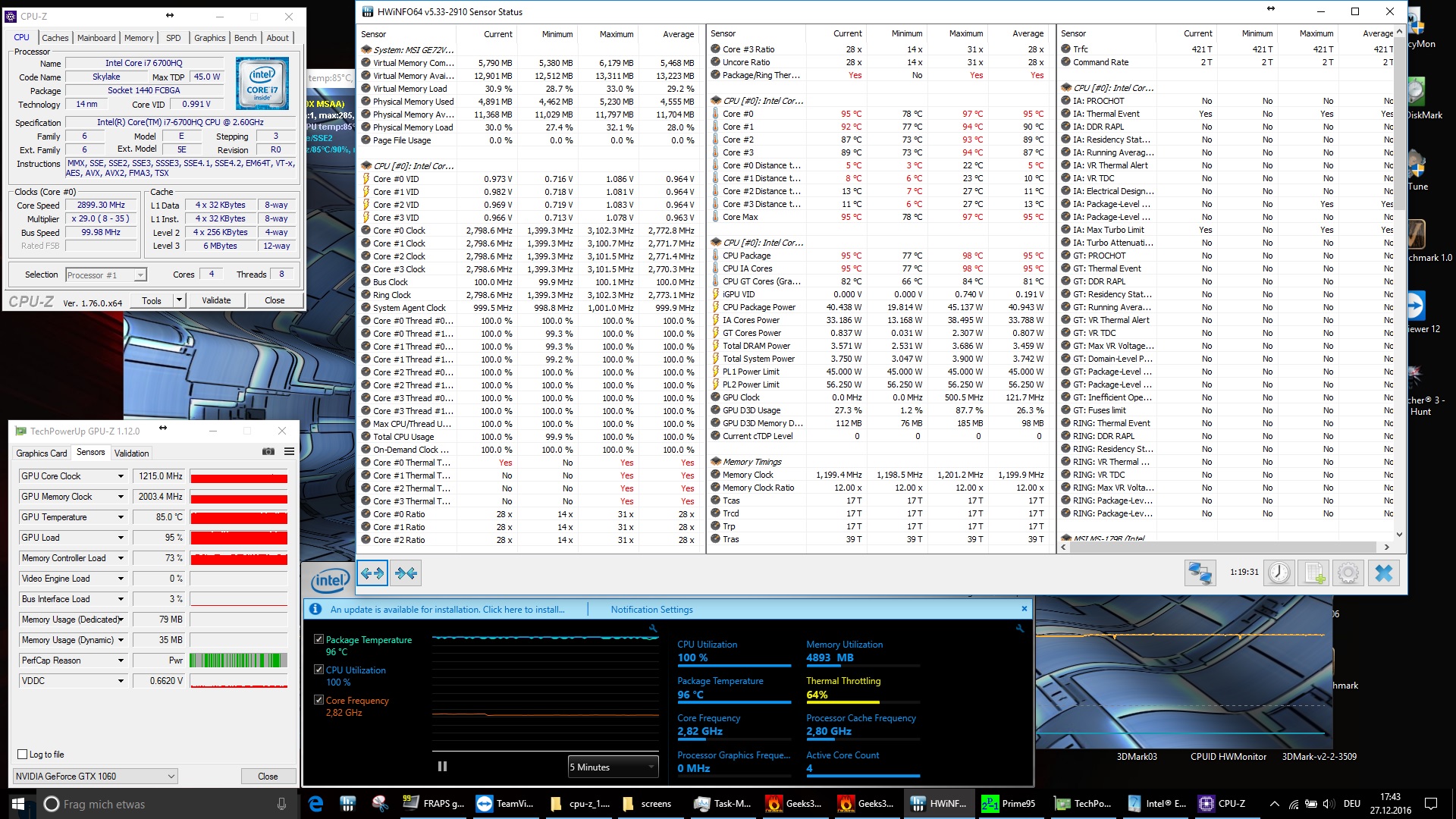Open GPU-Z Validation tab
The height and width of the screenshot is (819, 1456).
coord(131,453)
